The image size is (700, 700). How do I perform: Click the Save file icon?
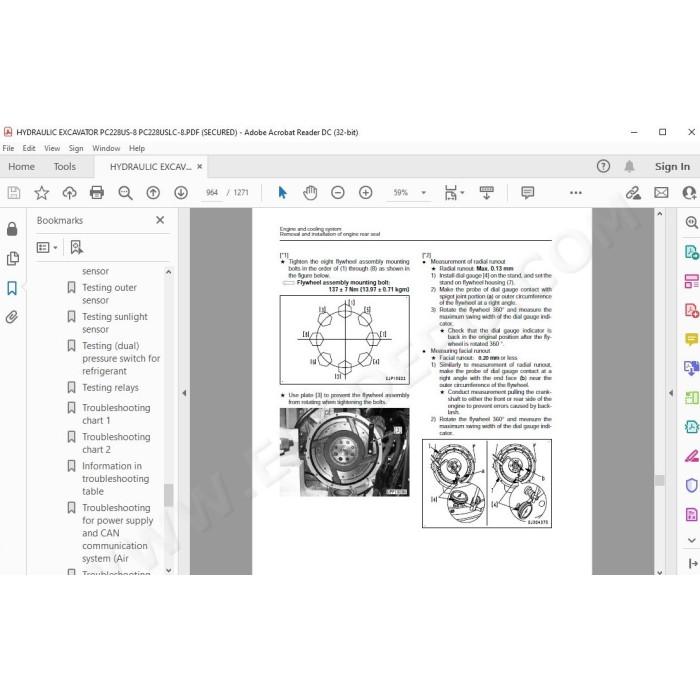(x=14, y=193)
